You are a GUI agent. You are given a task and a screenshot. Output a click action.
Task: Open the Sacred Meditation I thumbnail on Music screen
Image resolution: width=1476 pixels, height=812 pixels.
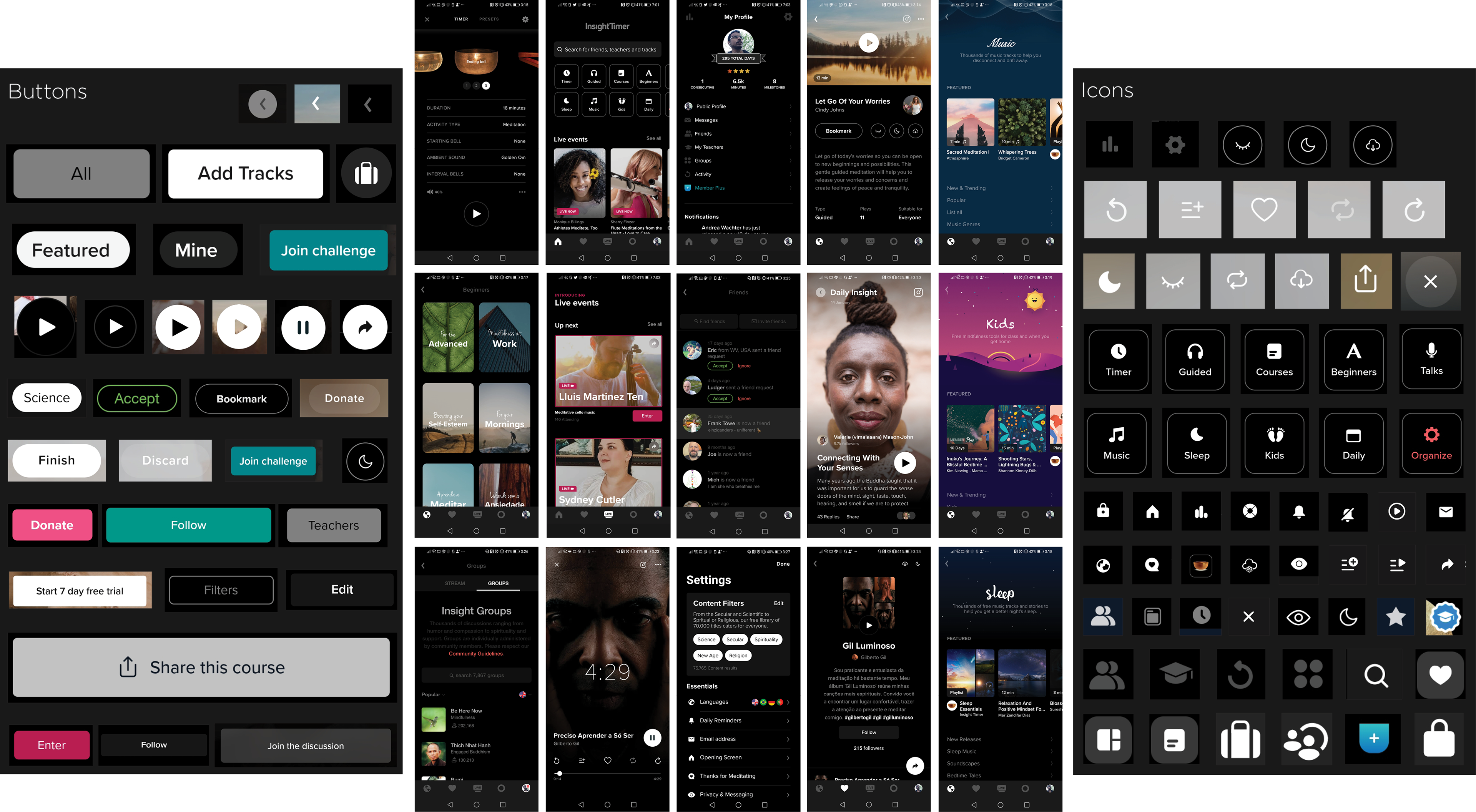pyautogui.click(x=970, y=122)
